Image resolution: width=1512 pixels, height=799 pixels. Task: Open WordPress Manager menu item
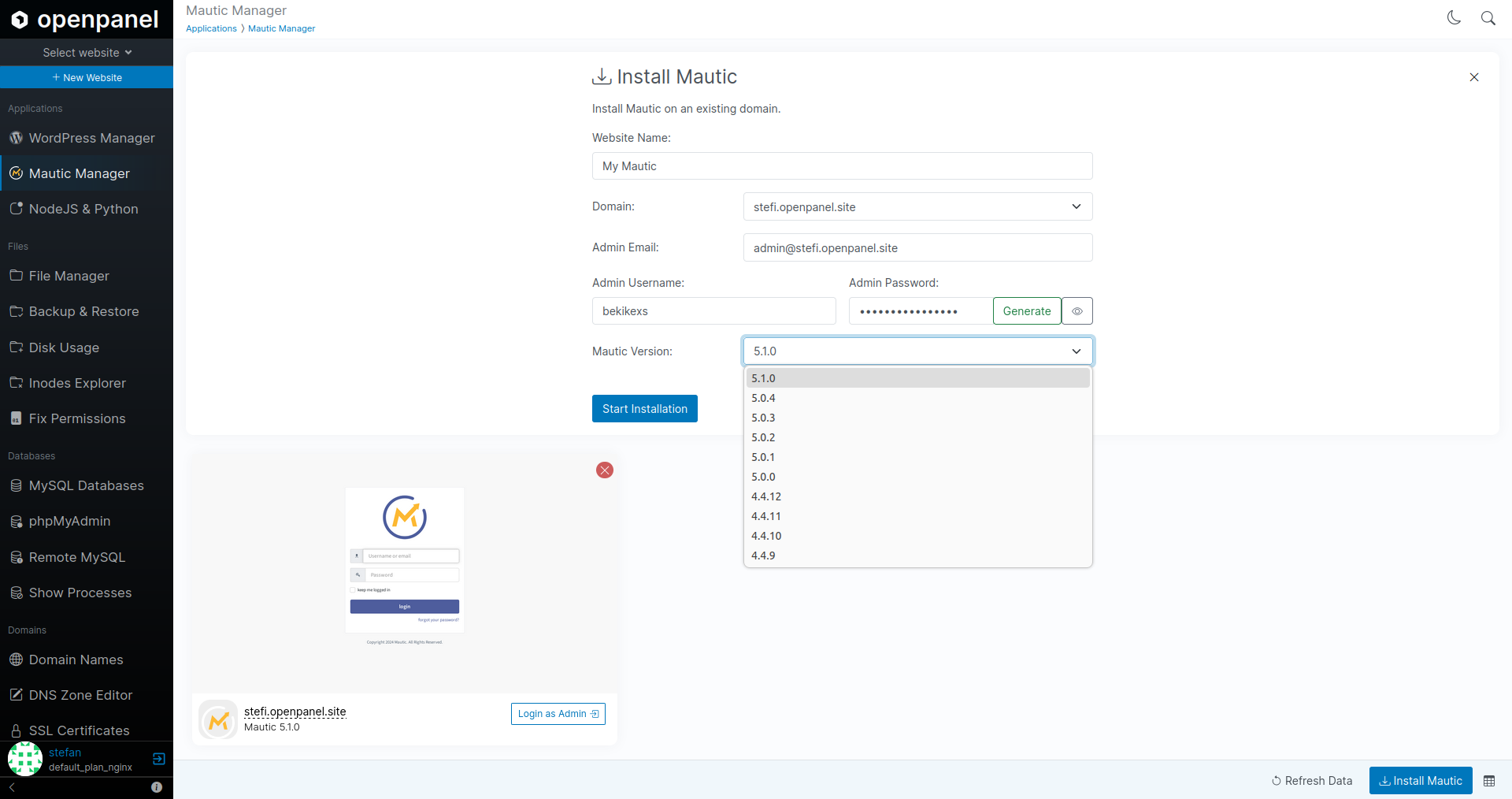(87, 138)
